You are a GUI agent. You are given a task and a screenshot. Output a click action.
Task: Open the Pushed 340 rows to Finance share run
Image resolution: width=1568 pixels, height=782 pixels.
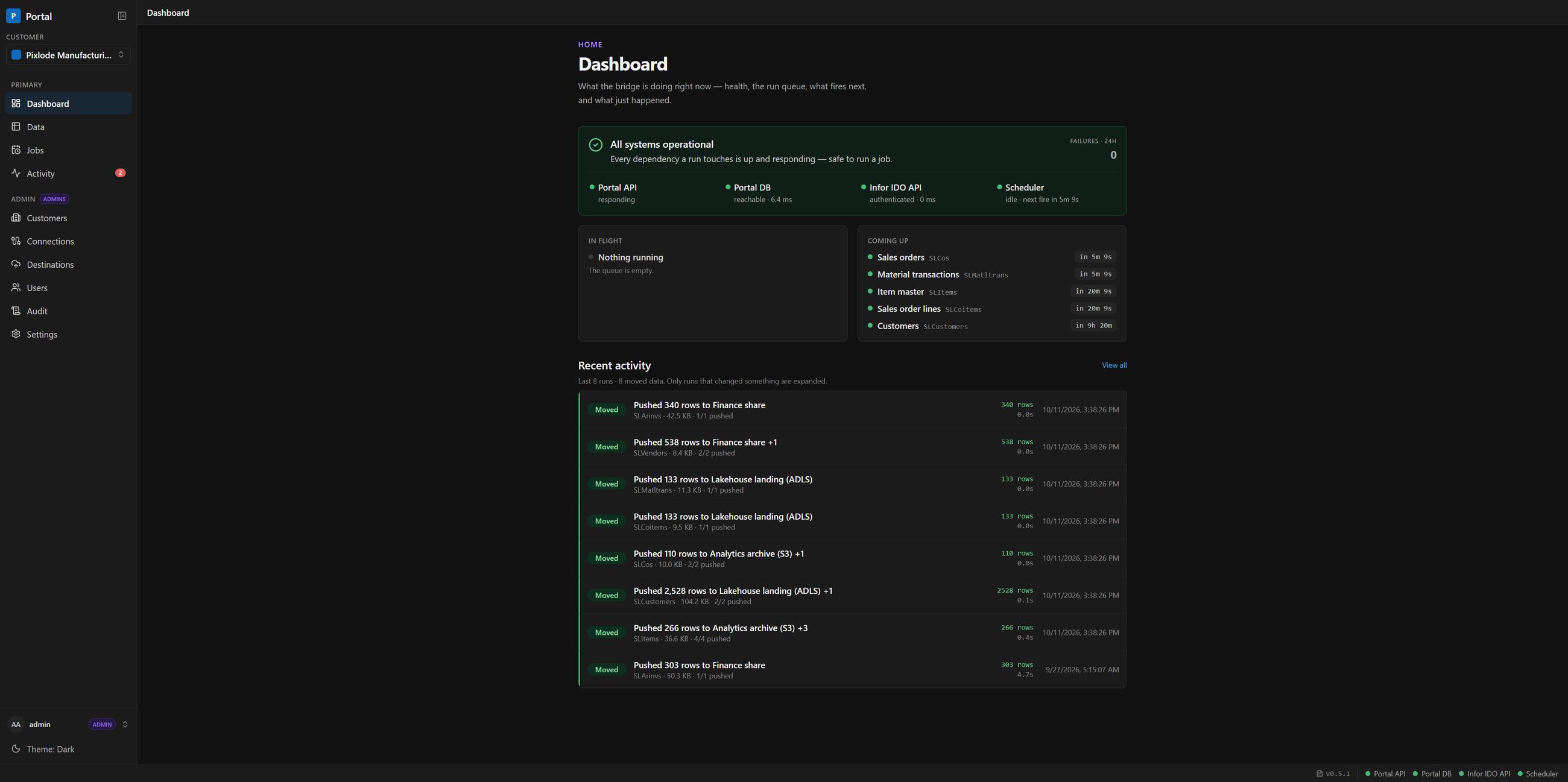[x=853, y=409]
